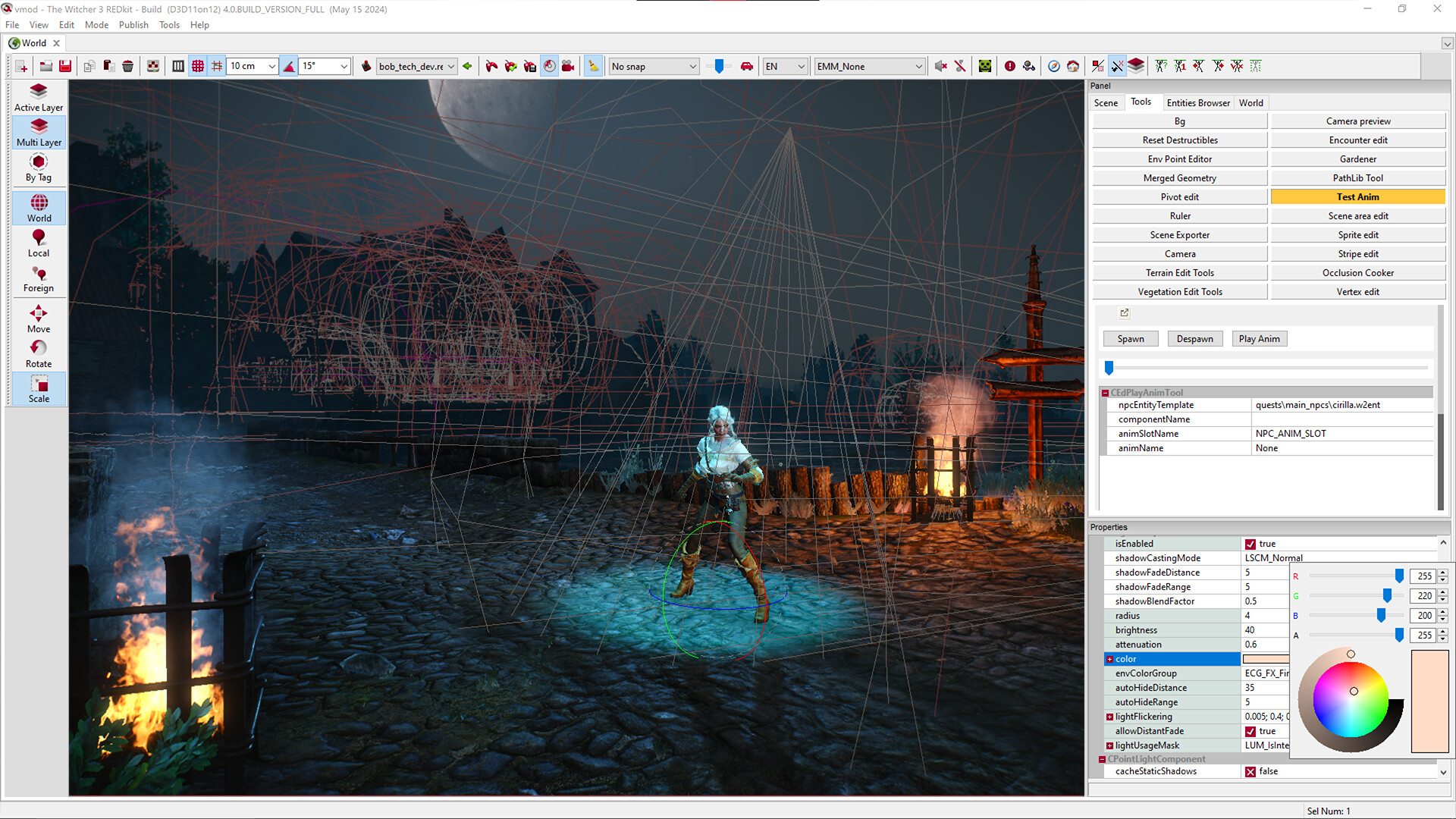Open the Publish menu
Viewport: 1456px width, 819px height.
133,24
